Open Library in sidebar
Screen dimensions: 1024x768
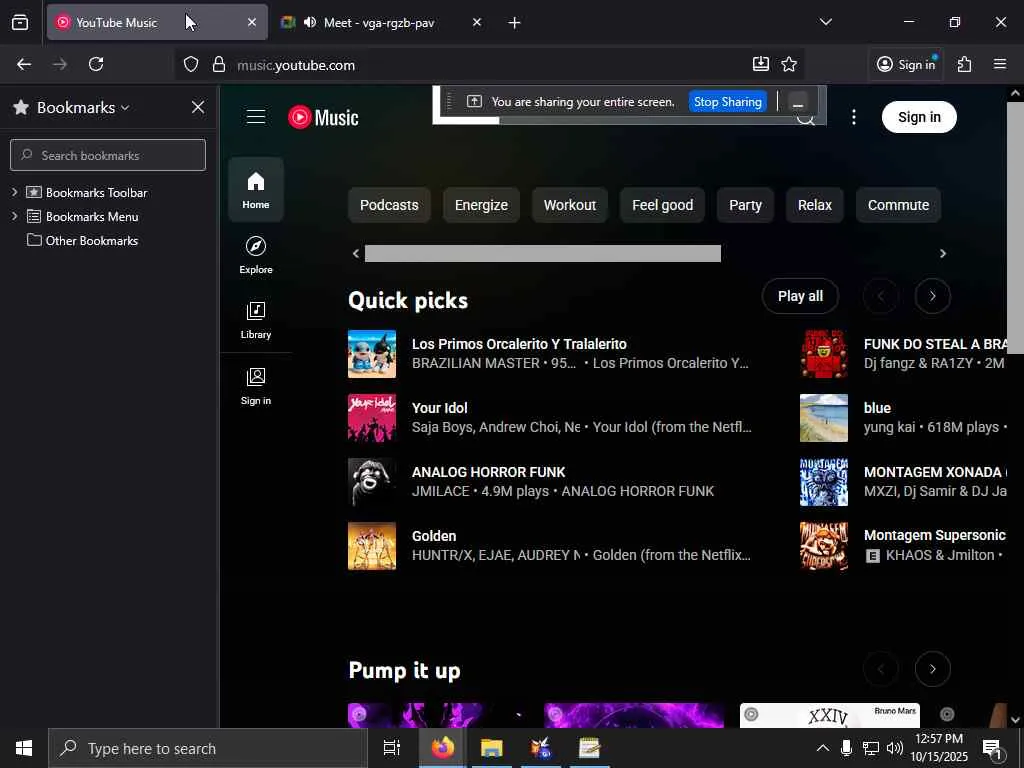tap(255, 320)
